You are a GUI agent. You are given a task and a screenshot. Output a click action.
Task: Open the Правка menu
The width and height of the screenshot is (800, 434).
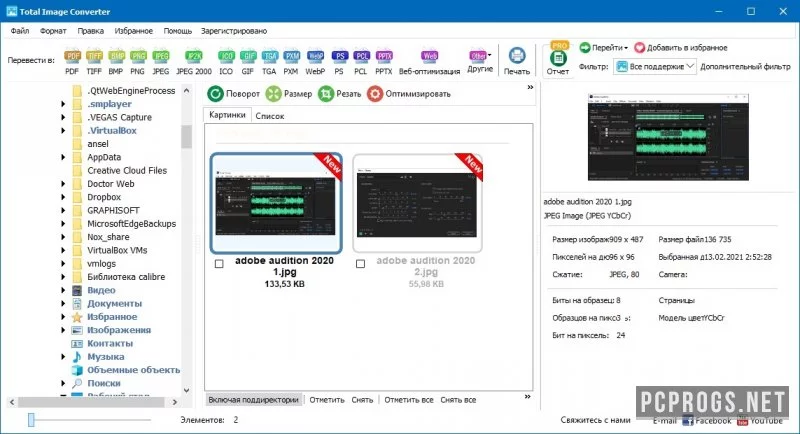(90, 31)
